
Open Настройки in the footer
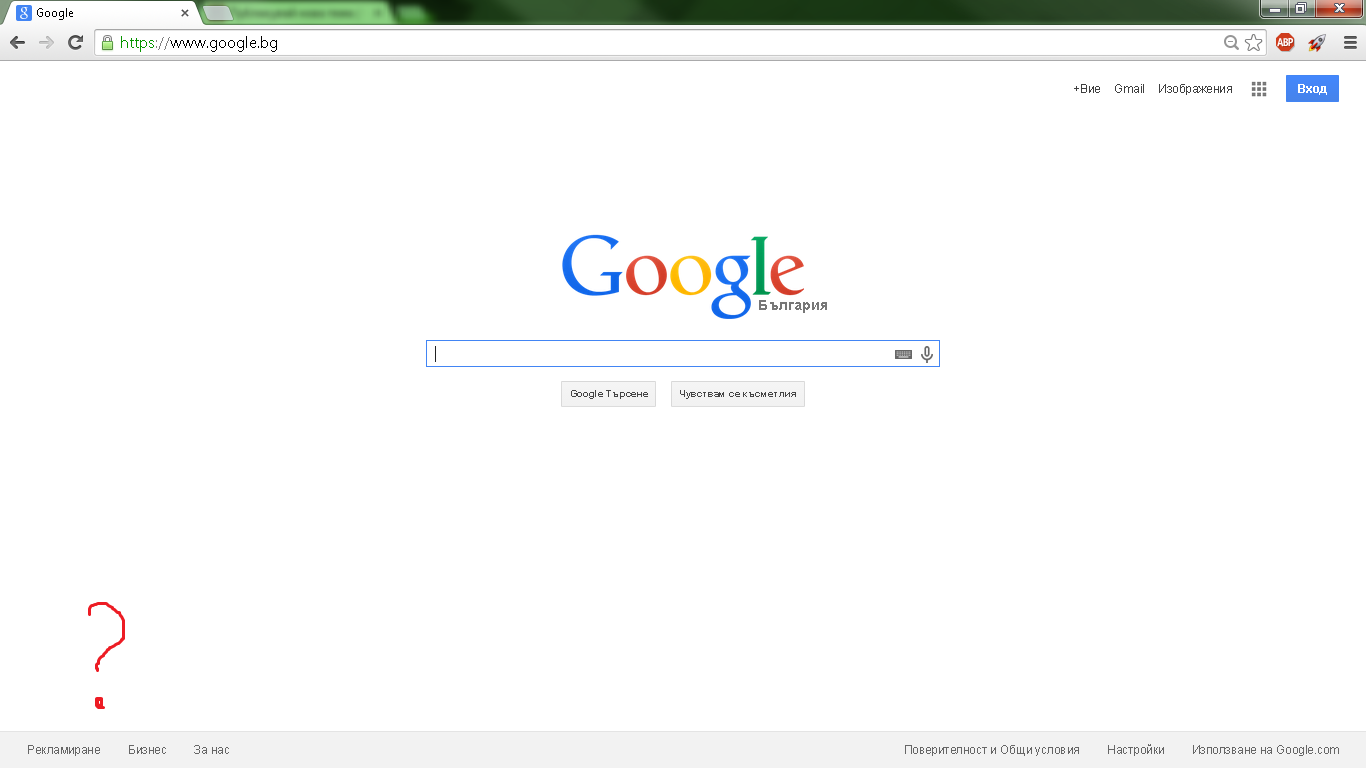[x=1135, y=750]
